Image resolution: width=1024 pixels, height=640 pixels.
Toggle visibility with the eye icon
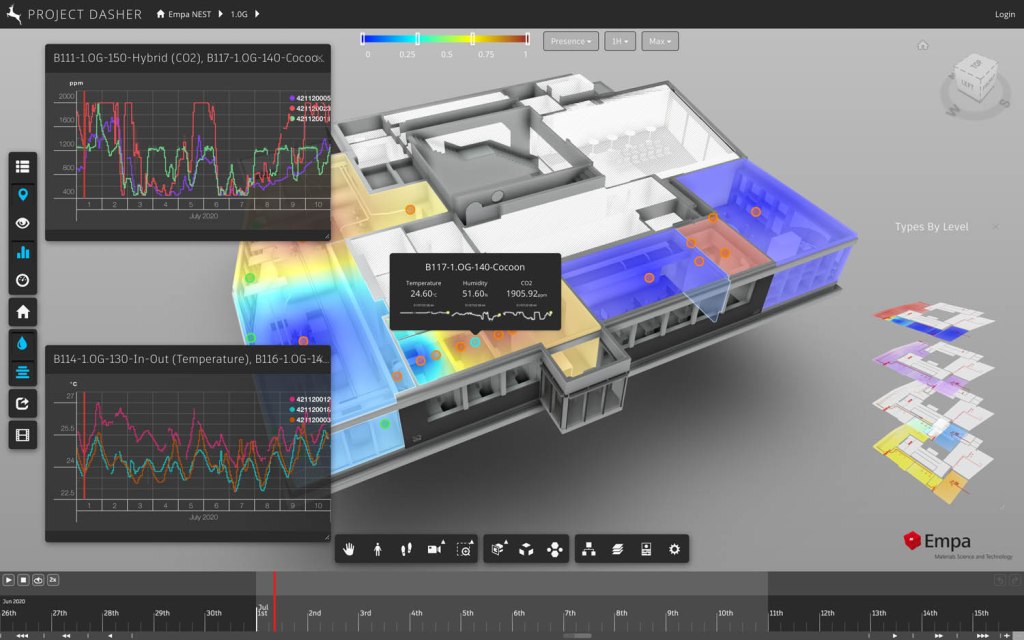23,223
